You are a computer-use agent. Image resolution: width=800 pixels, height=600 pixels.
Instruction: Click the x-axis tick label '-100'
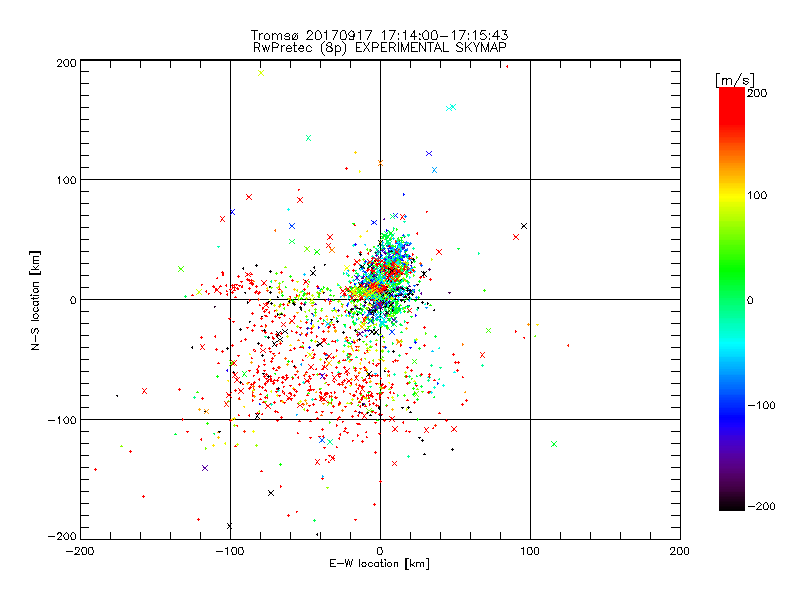pyautogui.click(x=230, y=551)
